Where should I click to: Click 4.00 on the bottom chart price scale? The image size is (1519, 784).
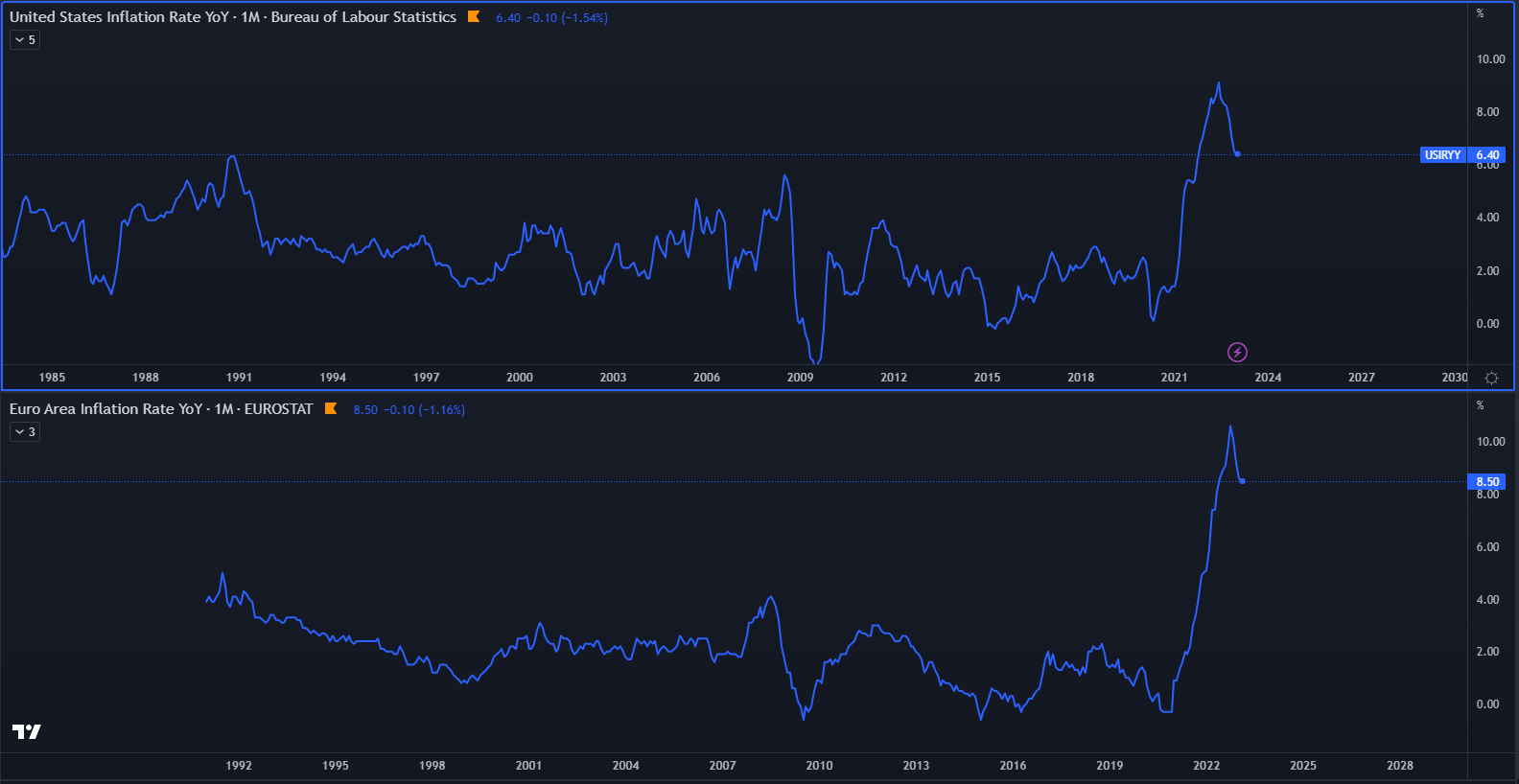[1487, 600]
